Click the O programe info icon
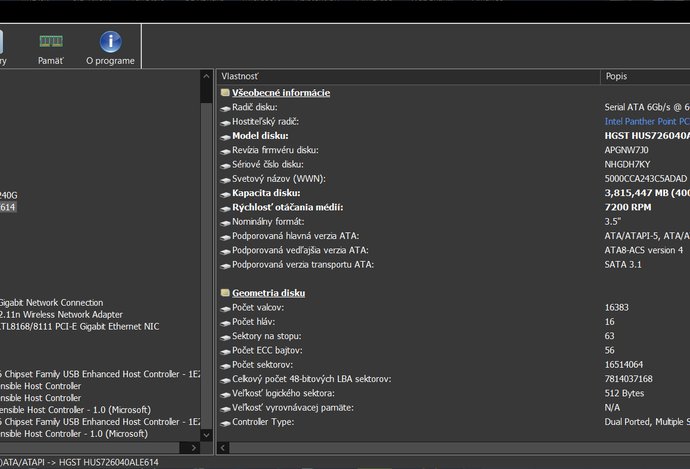This screenshot has width=690, height=469. coord(110,42)
